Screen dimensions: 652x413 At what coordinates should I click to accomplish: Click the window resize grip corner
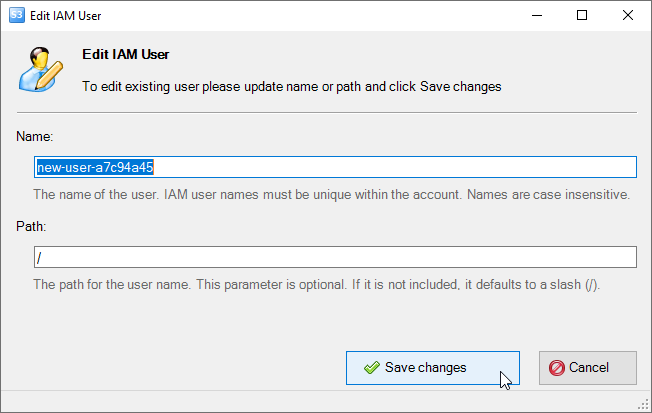click(x=644, y=405)
